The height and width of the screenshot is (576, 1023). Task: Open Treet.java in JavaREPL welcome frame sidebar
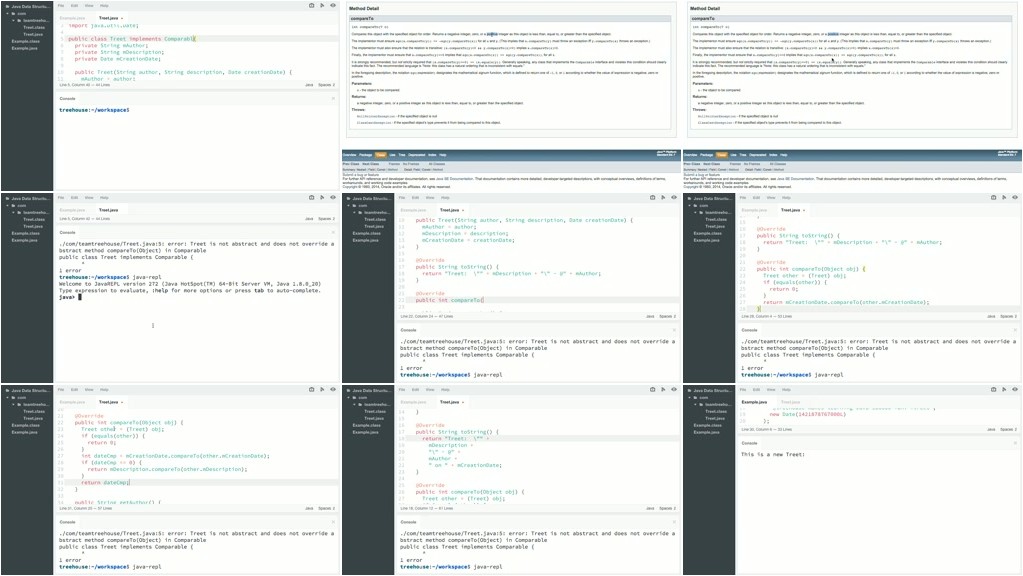tap(33, 226)
